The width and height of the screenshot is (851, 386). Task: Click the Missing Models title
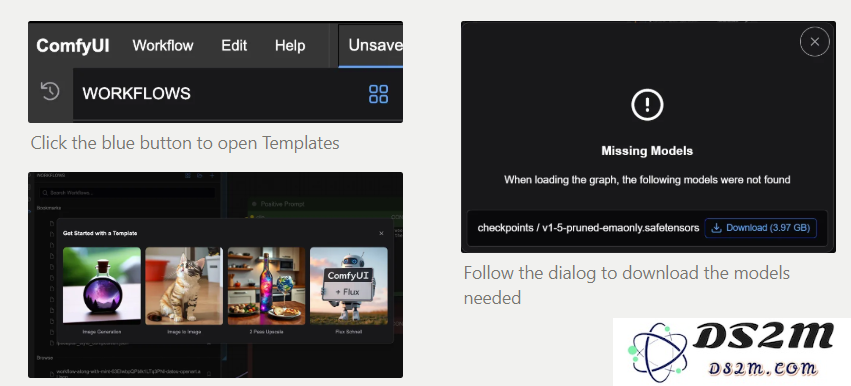pos(647,151)
